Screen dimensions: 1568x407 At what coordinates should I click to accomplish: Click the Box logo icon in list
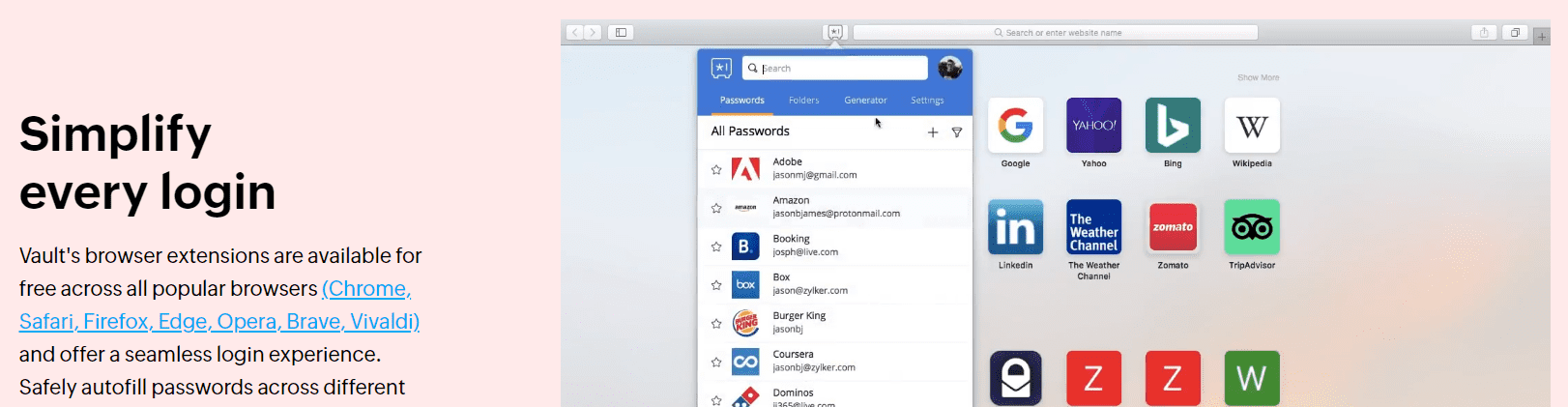point(745,285)
